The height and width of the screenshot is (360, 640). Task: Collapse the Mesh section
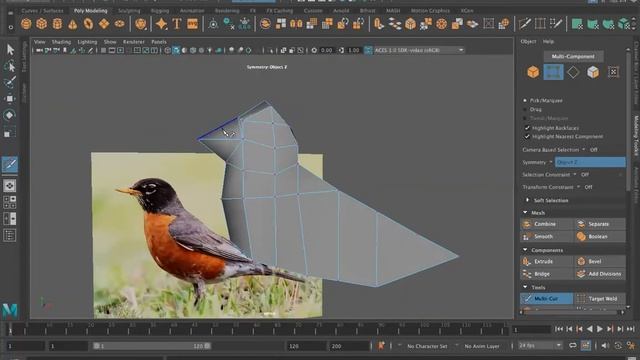coord(525,213)
